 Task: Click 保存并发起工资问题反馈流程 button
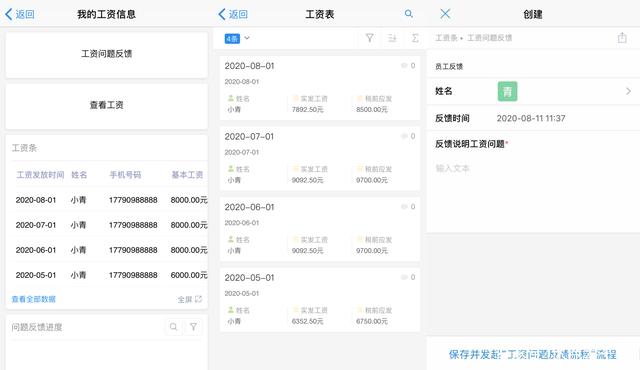pos(532,354)
